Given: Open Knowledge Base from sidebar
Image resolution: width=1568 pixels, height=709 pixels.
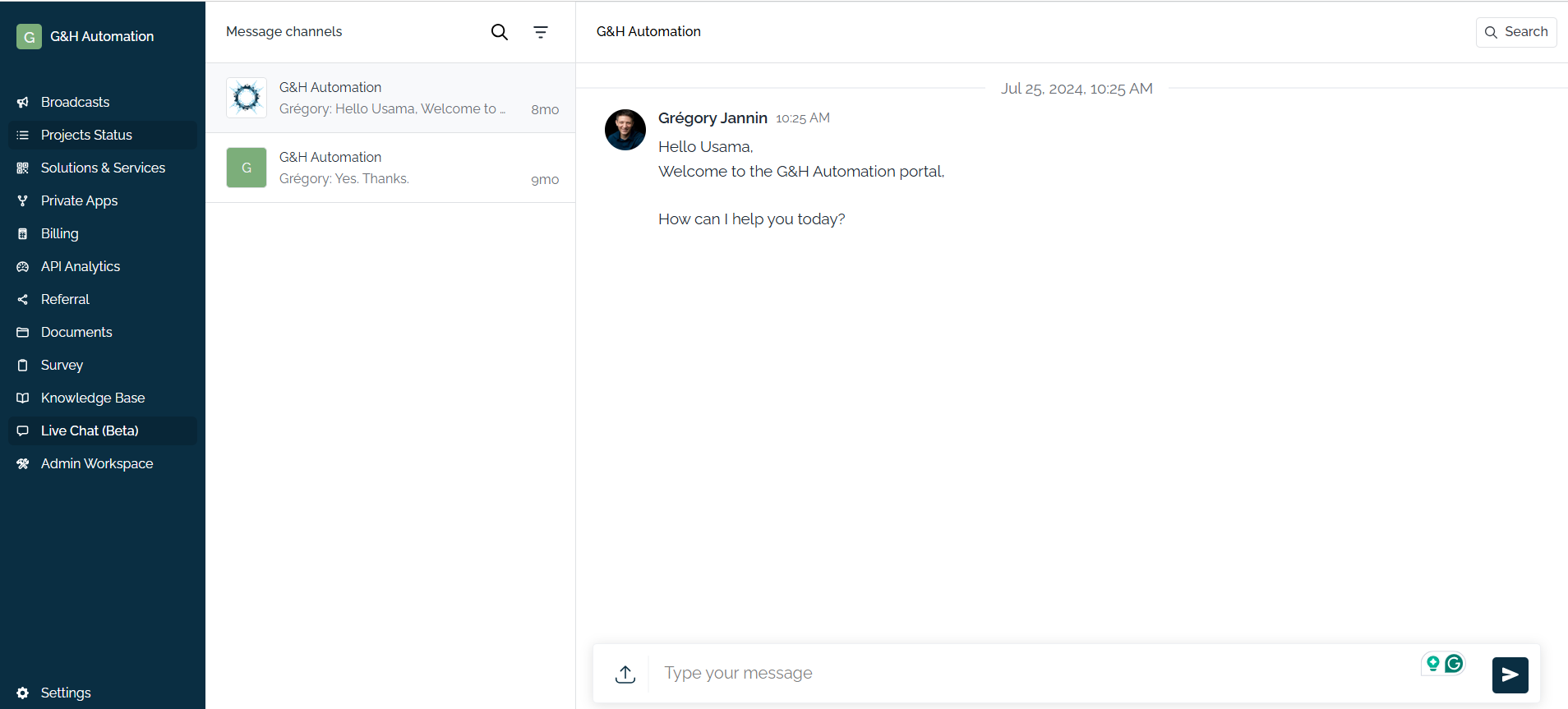Looking at the screenshot, I should [x=93, y=398].
